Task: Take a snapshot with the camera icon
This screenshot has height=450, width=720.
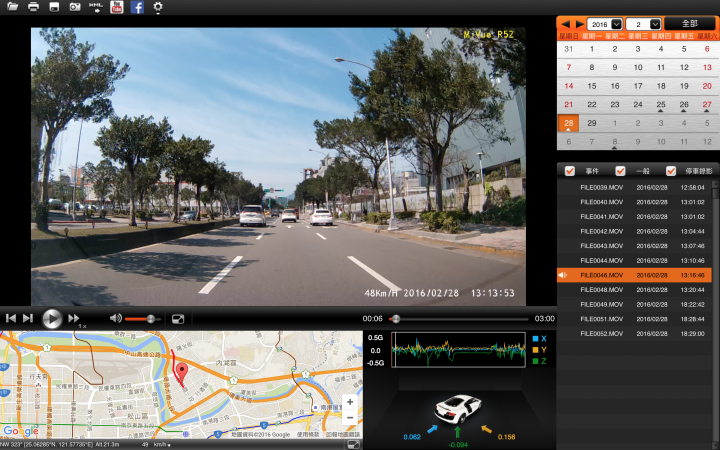Action: pyautogui.click(x=75, y=7)
